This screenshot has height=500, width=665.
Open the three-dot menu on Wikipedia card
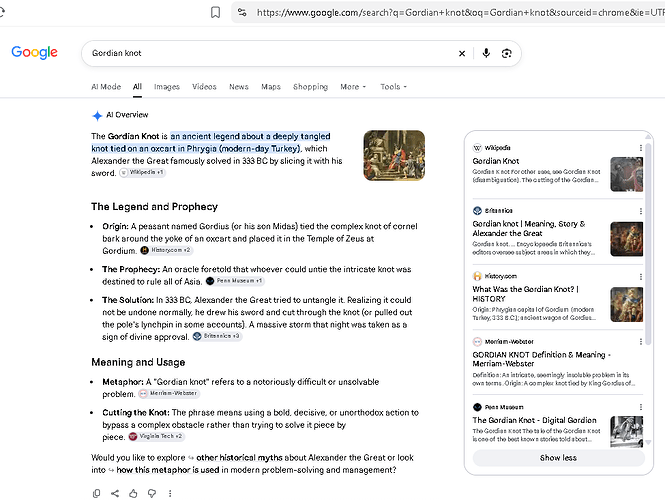640,148
